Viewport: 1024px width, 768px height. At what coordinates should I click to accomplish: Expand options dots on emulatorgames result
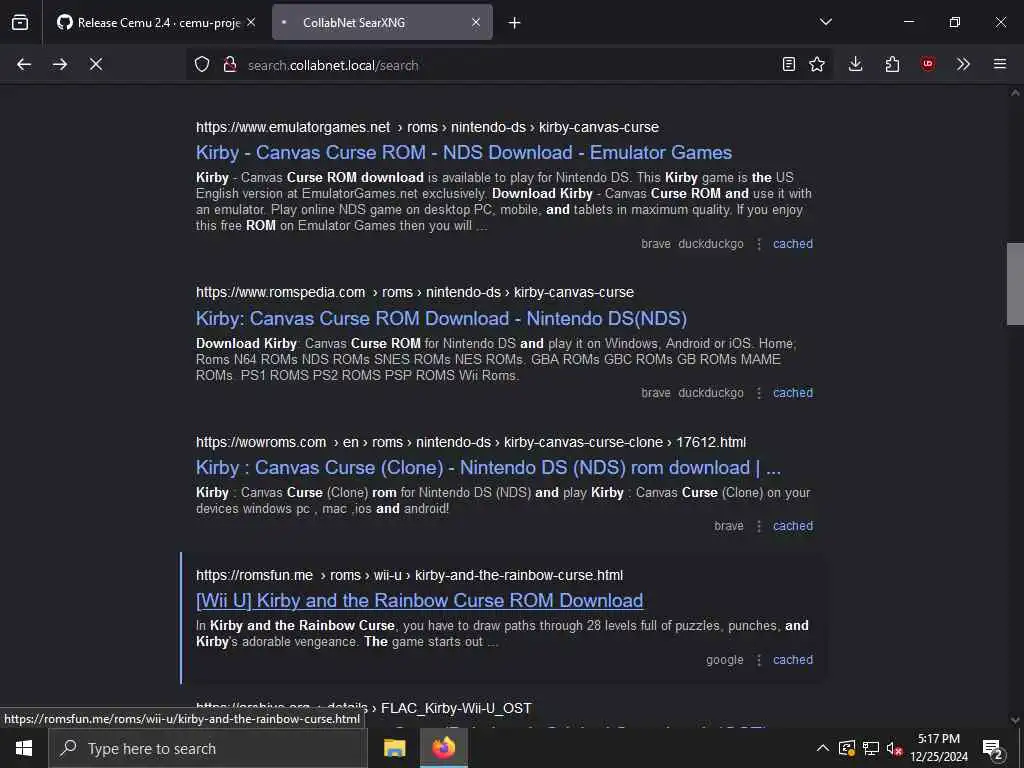pyautogui.click(x=759, y=244)
